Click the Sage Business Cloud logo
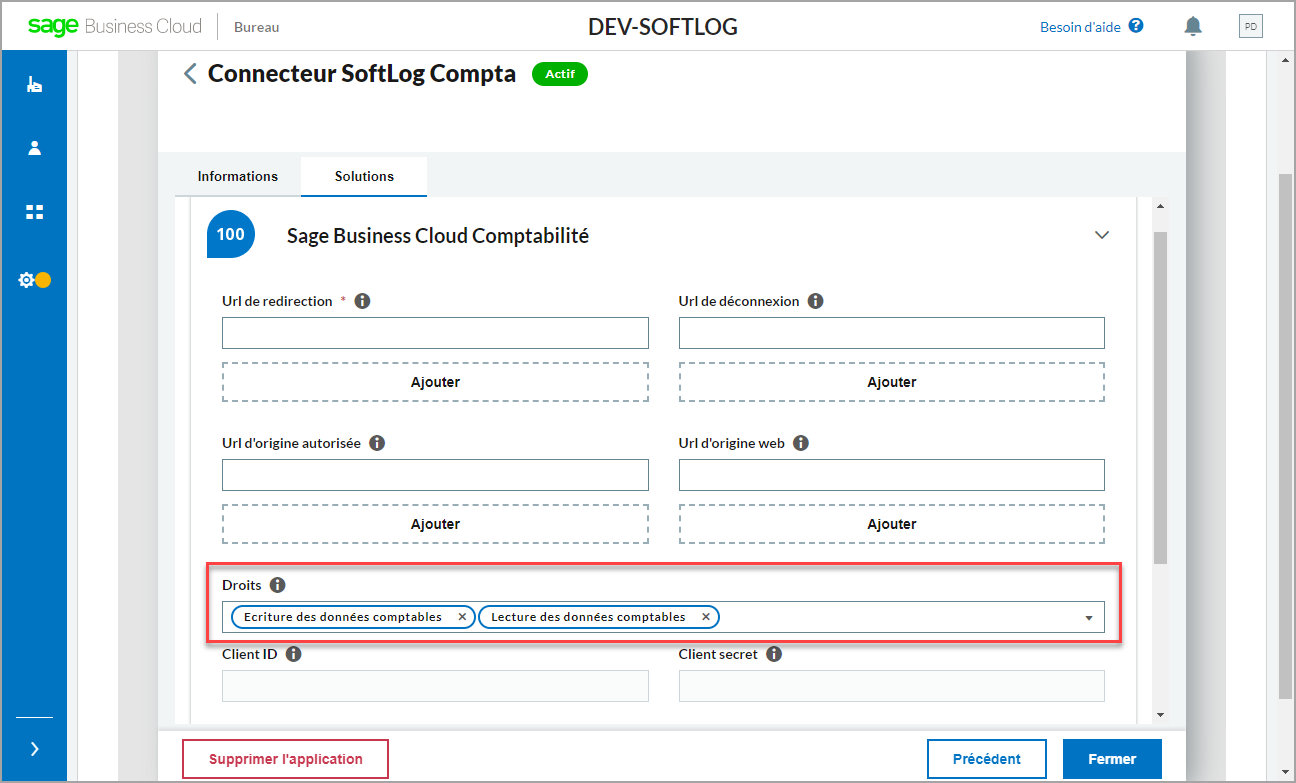Image resolution: width=1296 pixels, height=783 pixels. pos(114,26)
